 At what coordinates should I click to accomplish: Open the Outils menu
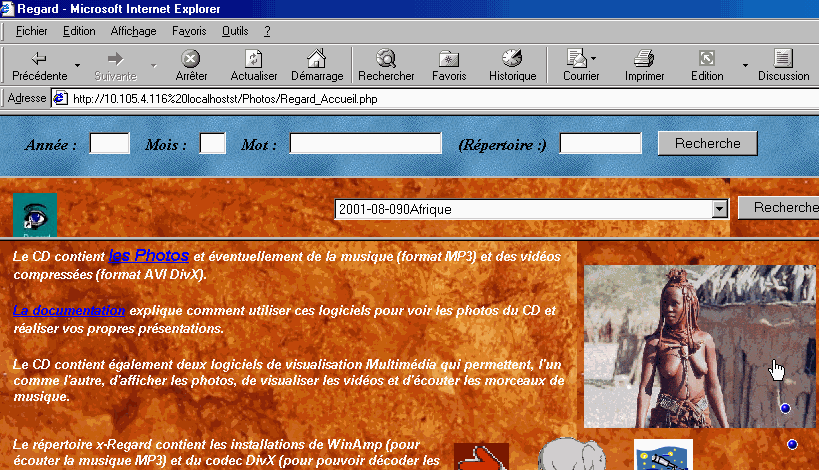[x=235, y=31]
